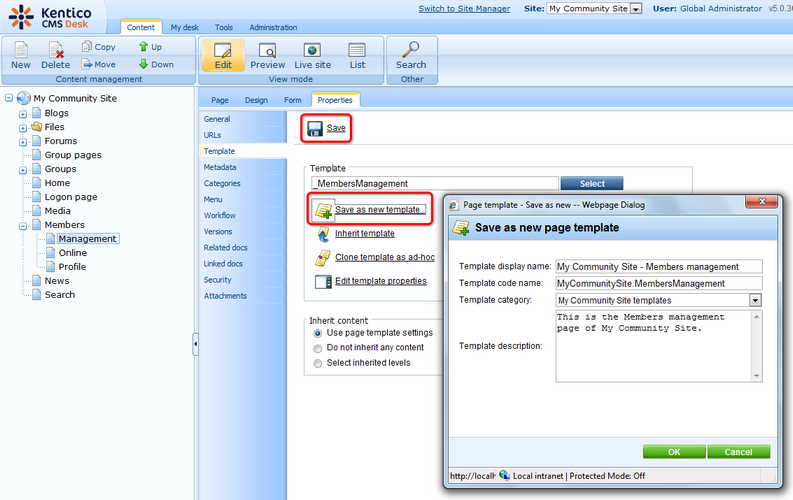Image resolution: width=793 pixels, height=500 pixels.
Task: Select Use page template settings radio
Action: [x=318, y=333]
